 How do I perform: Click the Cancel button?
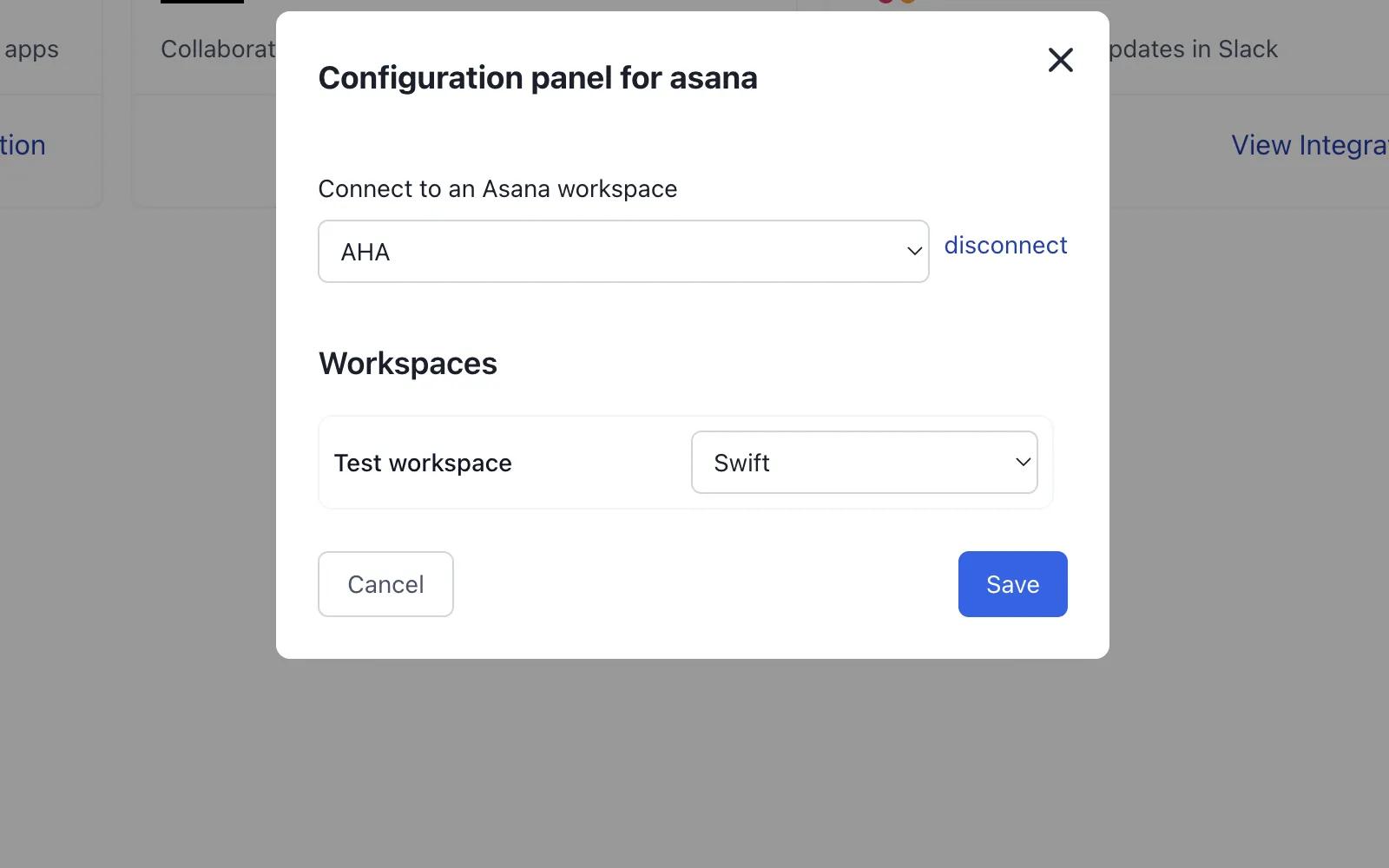click(385, 584)
